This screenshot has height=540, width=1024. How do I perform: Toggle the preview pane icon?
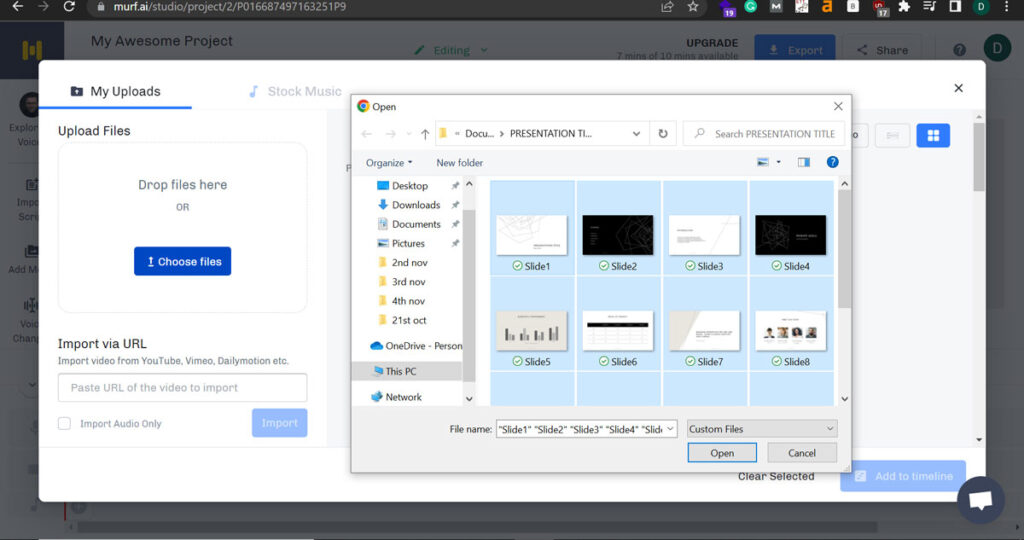(803, 162)
